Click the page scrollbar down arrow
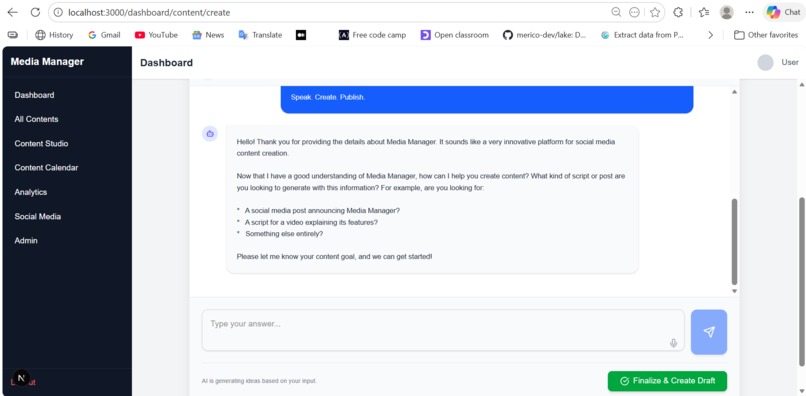Image resolution: width=806 pixels, height=396 pixels. (x=802, y=391)
